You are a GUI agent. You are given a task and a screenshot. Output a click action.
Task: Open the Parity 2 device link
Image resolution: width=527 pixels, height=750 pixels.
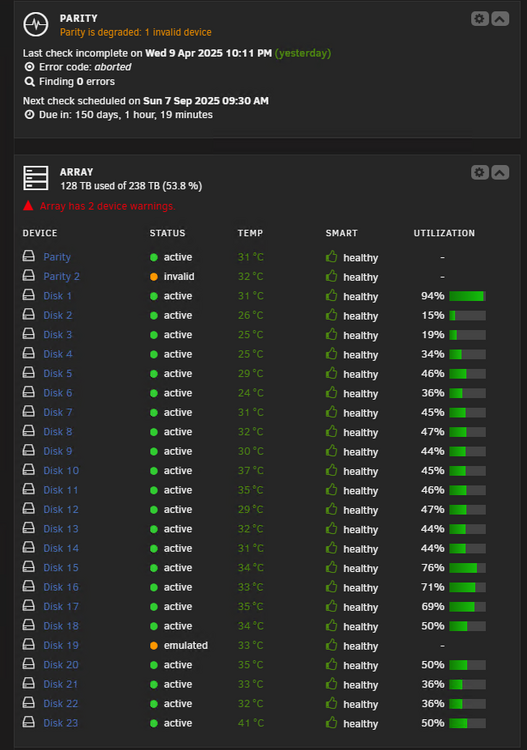61,276
